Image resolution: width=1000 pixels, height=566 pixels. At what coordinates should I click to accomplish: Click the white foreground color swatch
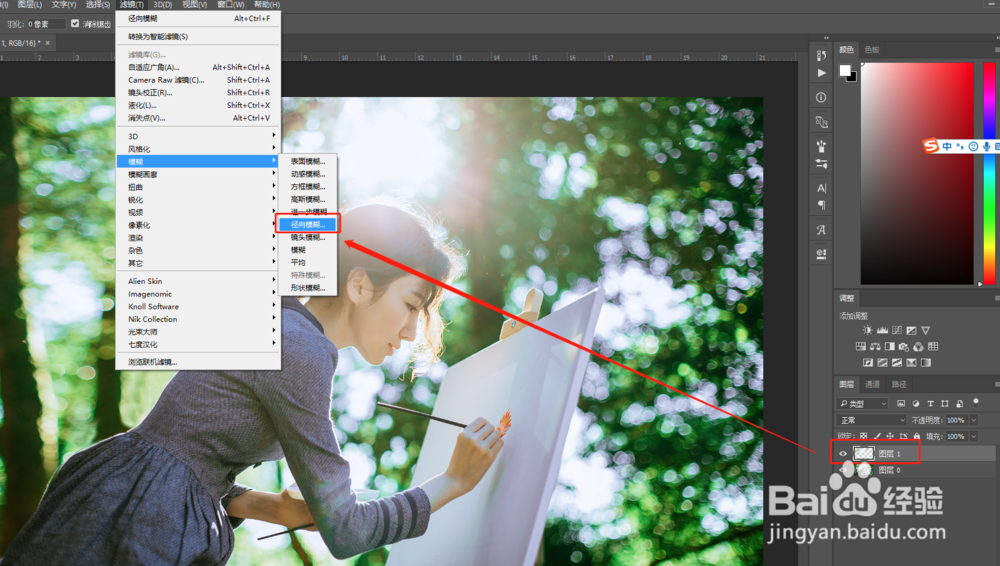845,70
